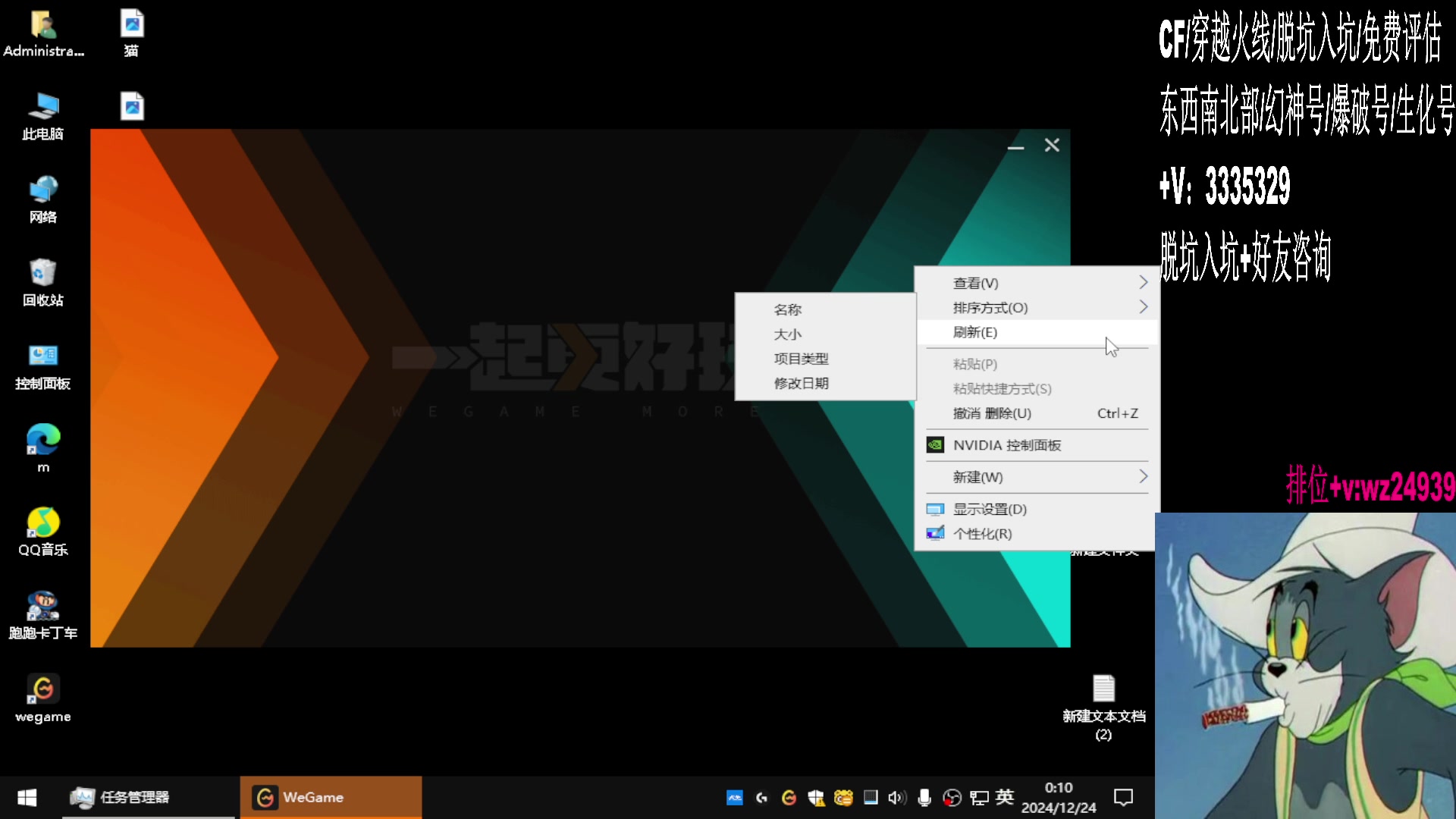Screen dimensions: 1456x819
Task: Open the clock showing 0:10 2024/12/24
Action: click(x=1059, y=798)
